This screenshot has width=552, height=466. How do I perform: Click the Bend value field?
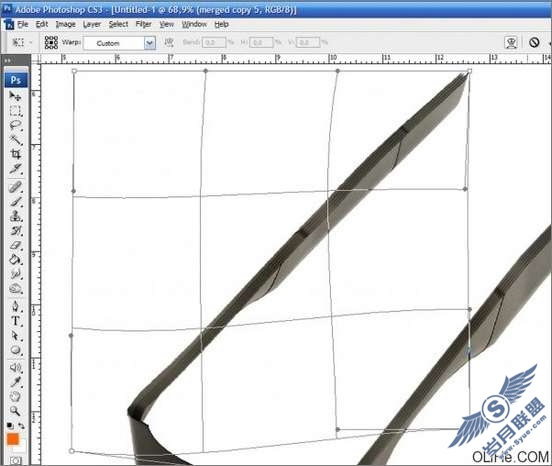pyautogui.click(x=214, y=43)
